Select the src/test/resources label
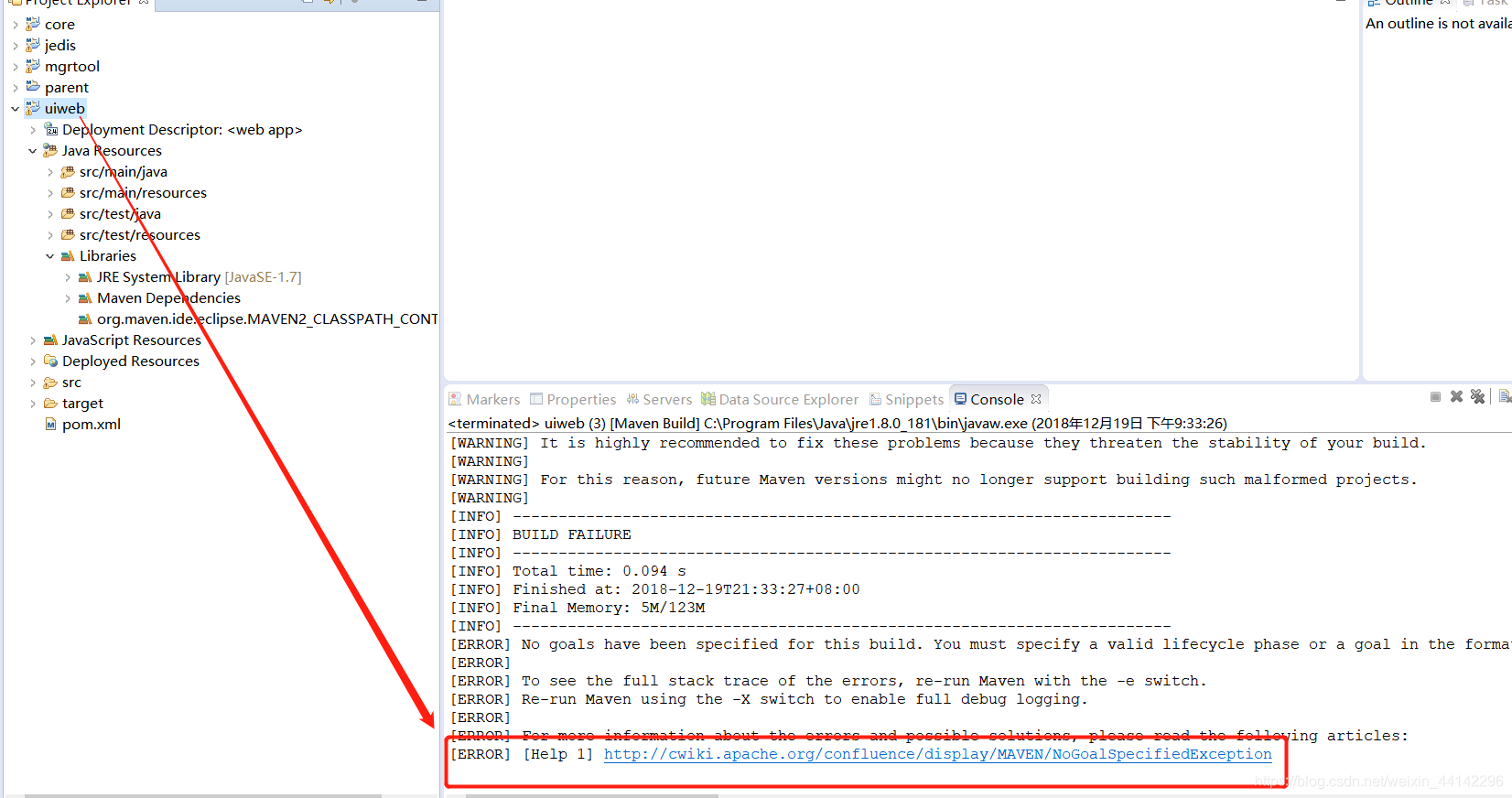The width and height of the screenshot is (1512, 798). click(x=139, y=234)
